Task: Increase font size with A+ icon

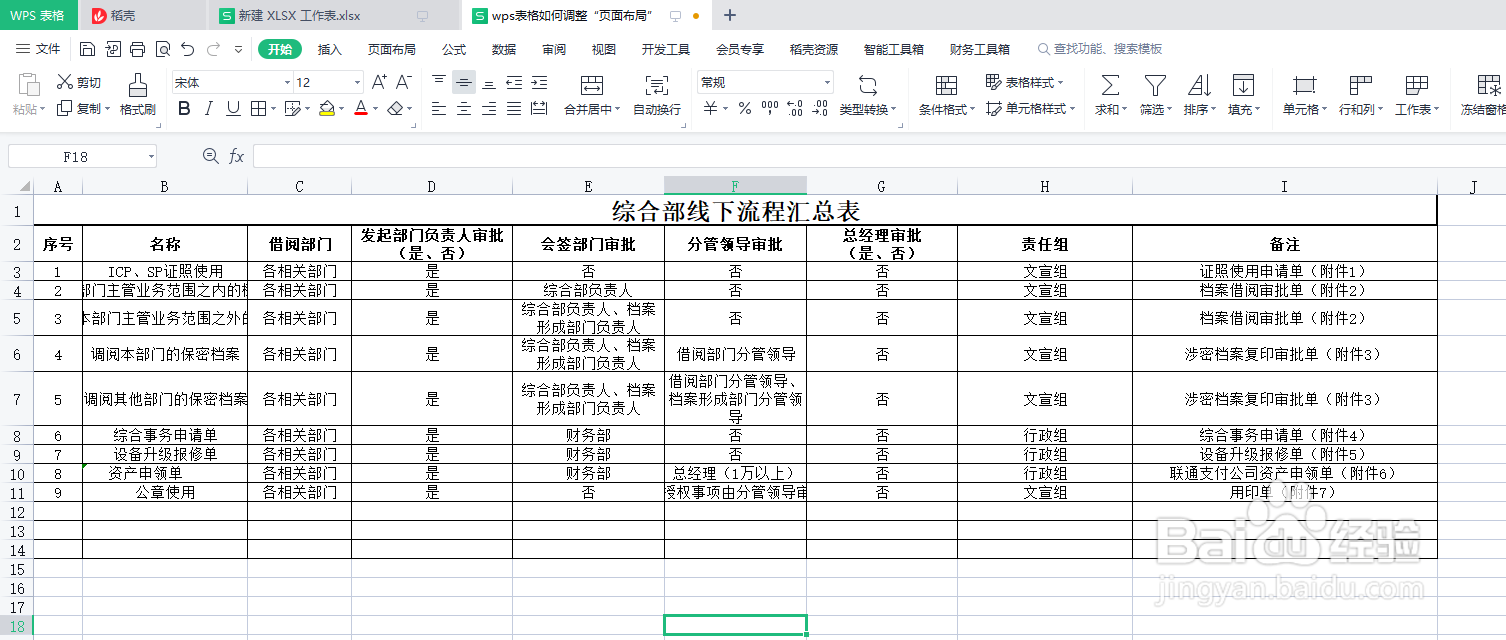Action: (x=379, y=82)
